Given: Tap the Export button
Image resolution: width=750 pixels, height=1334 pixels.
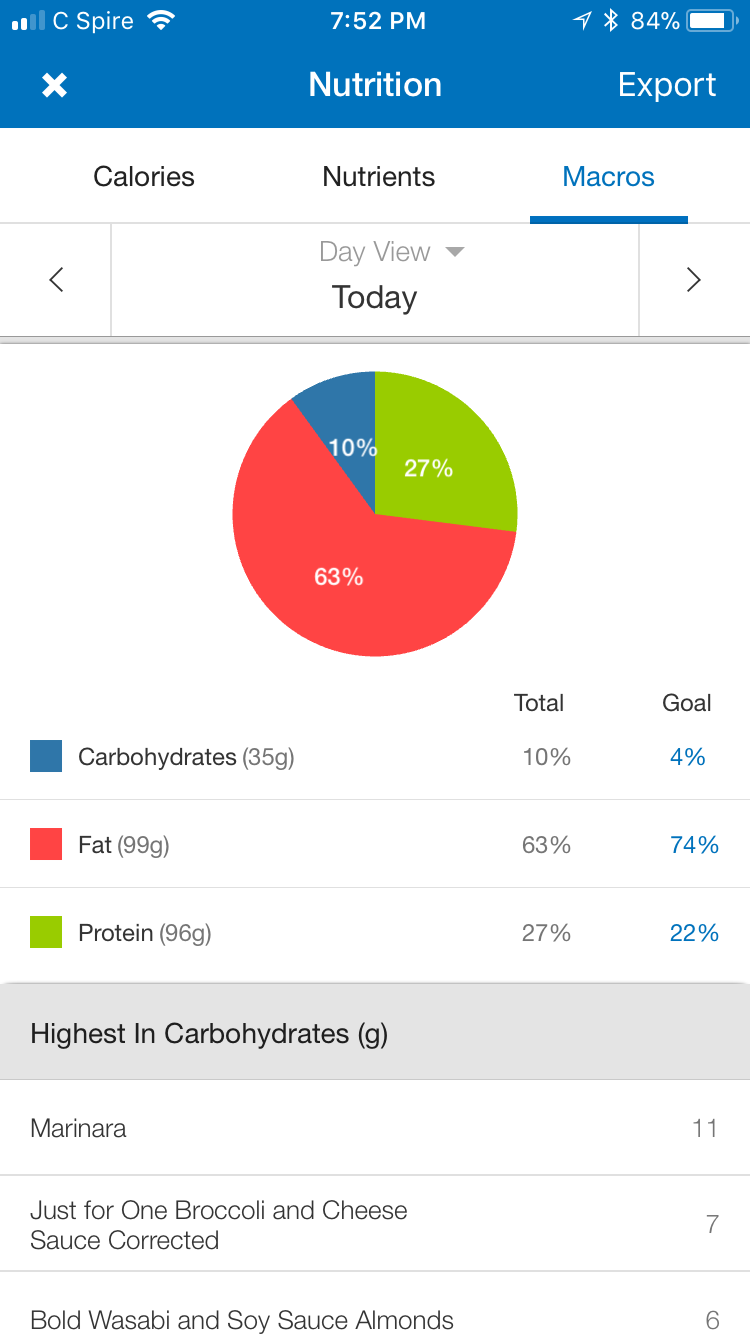Looking at the screenshot, I should pyautogui.click(x=667, y=85).
